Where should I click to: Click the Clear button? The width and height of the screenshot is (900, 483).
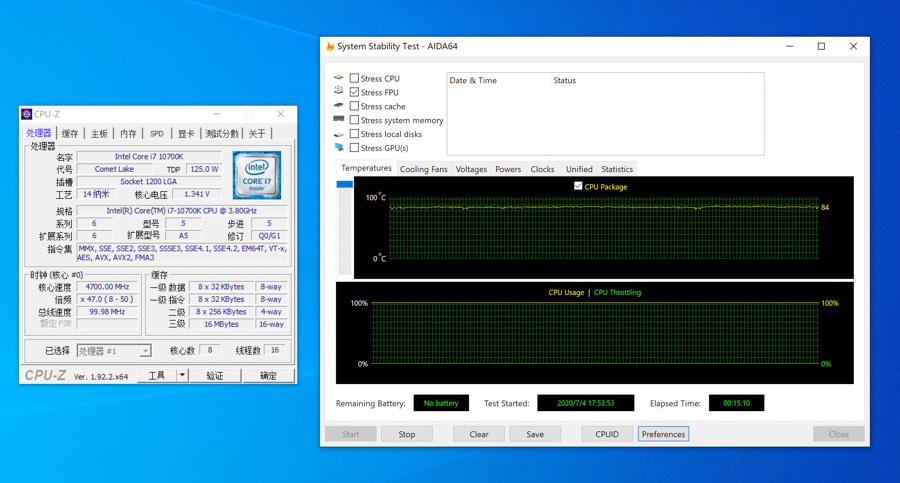pyautogui.click(x=479, y=434)
